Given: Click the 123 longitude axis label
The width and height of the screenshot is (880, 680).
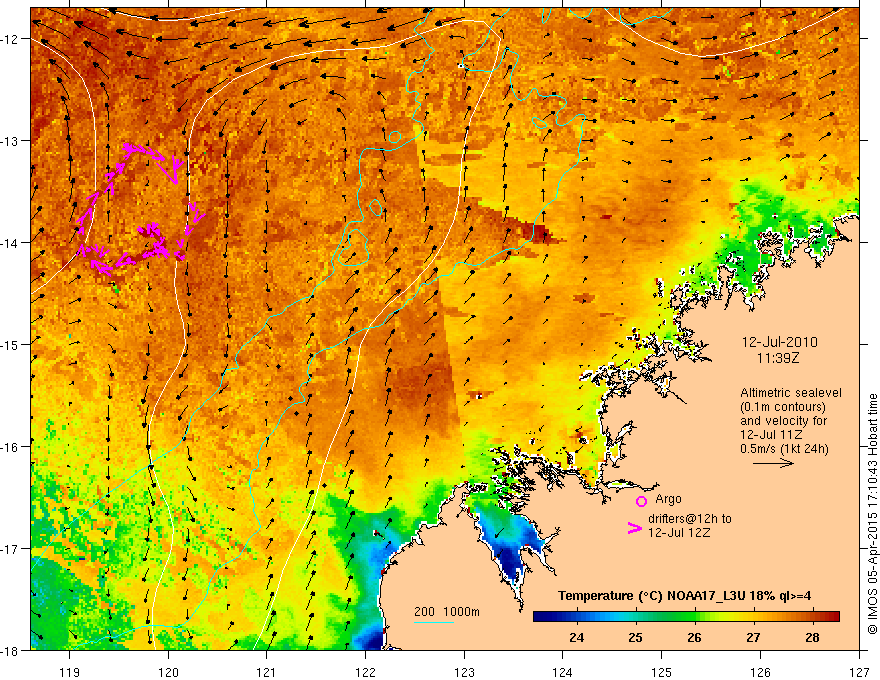Looking at the screenshot, I should 464,672.
